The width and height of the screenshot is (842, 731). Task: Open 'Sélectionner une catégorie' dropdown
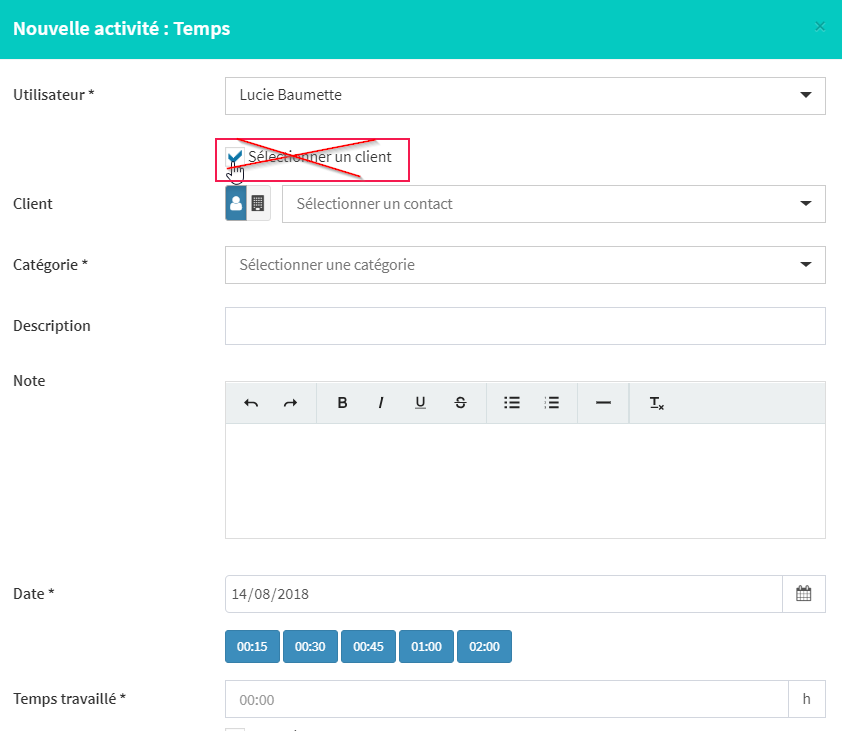pyautogui.click(x=525, y=265)
